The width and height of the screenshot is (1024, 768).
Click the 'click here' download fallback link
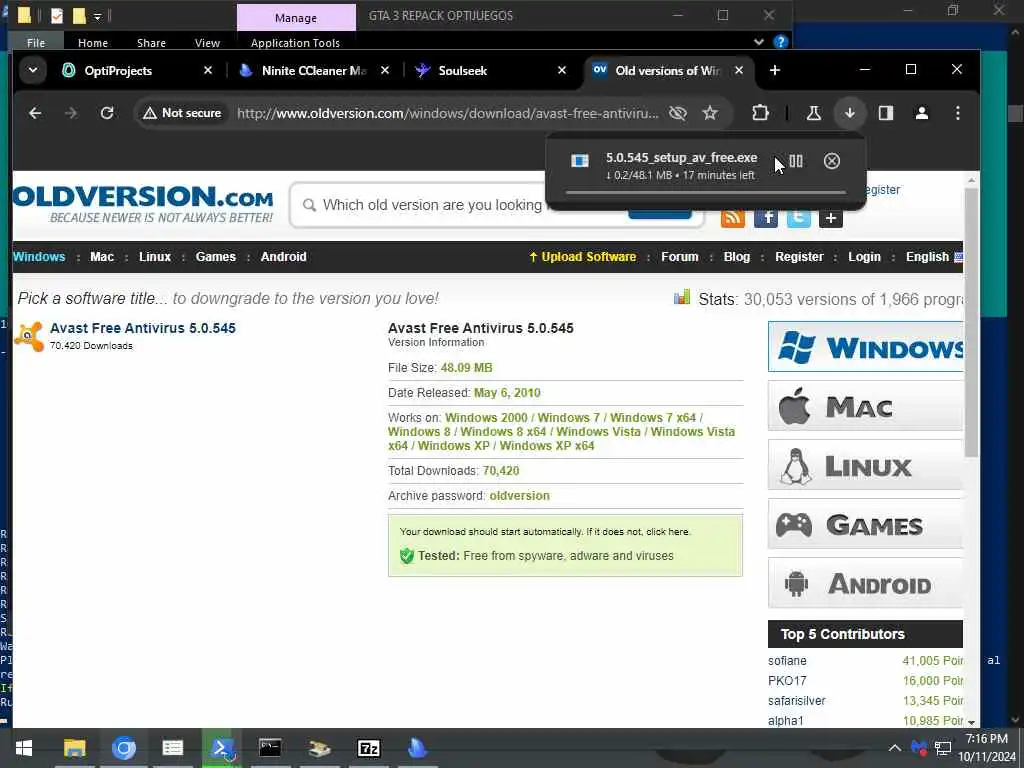[x=667, y=532]
